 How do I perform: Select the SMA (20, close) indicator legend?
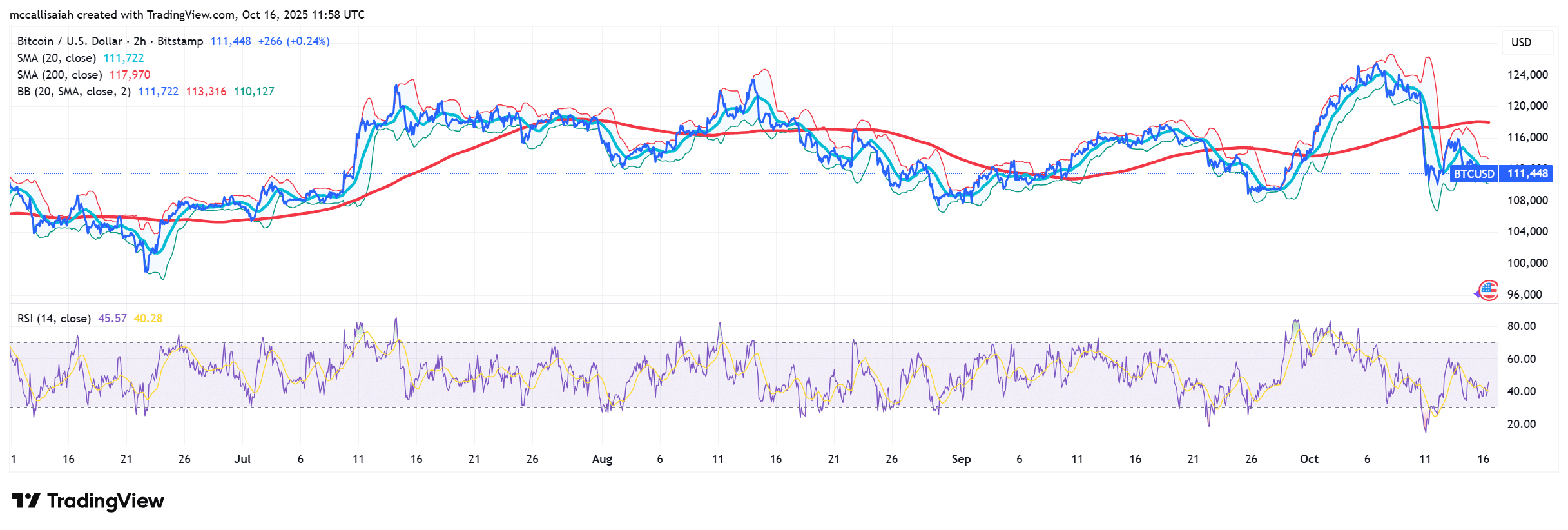click(57, 58)
